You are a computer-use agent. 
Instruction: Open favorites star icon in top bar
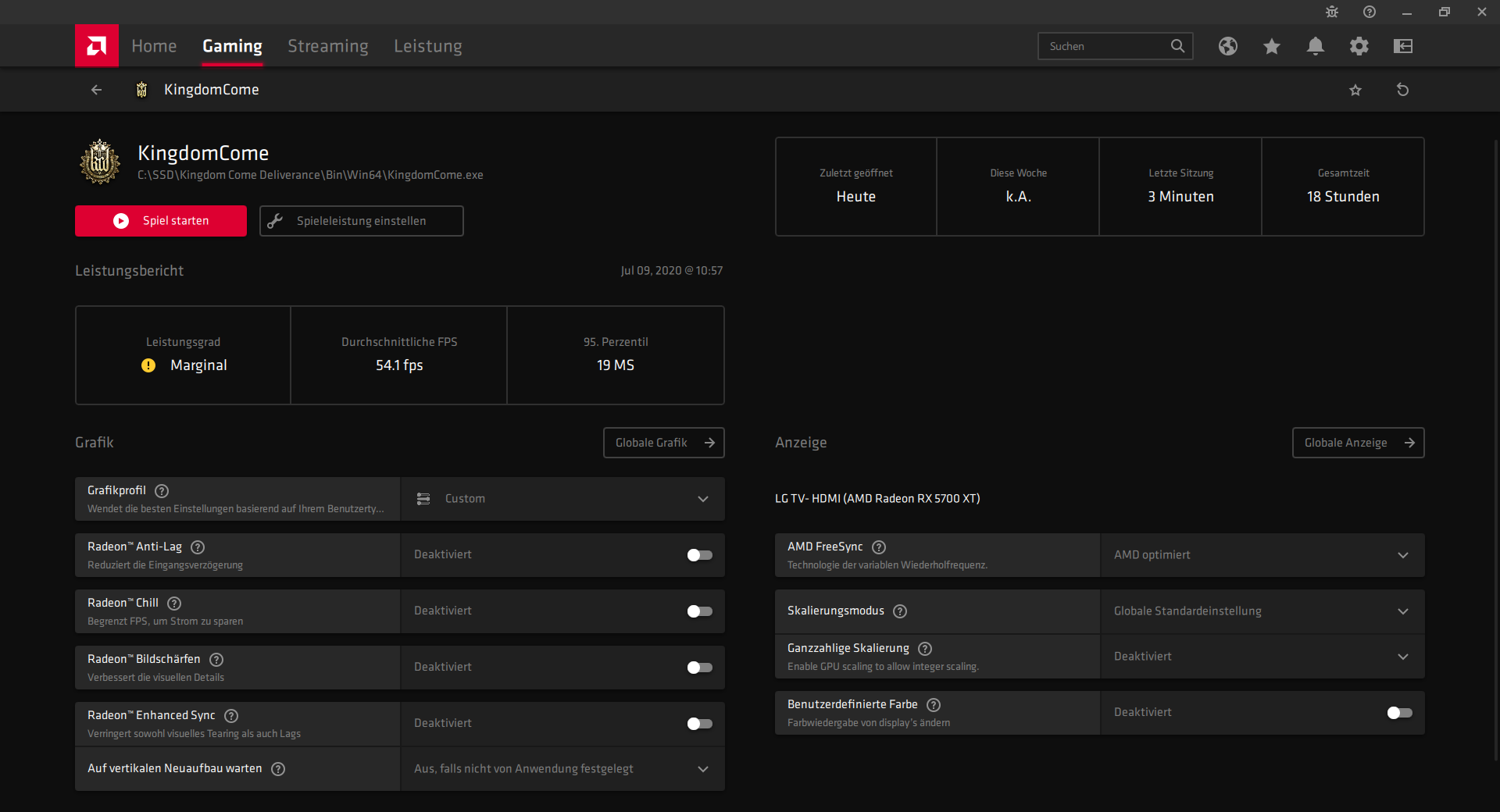pyautogui.click(x=1272, y=46)
